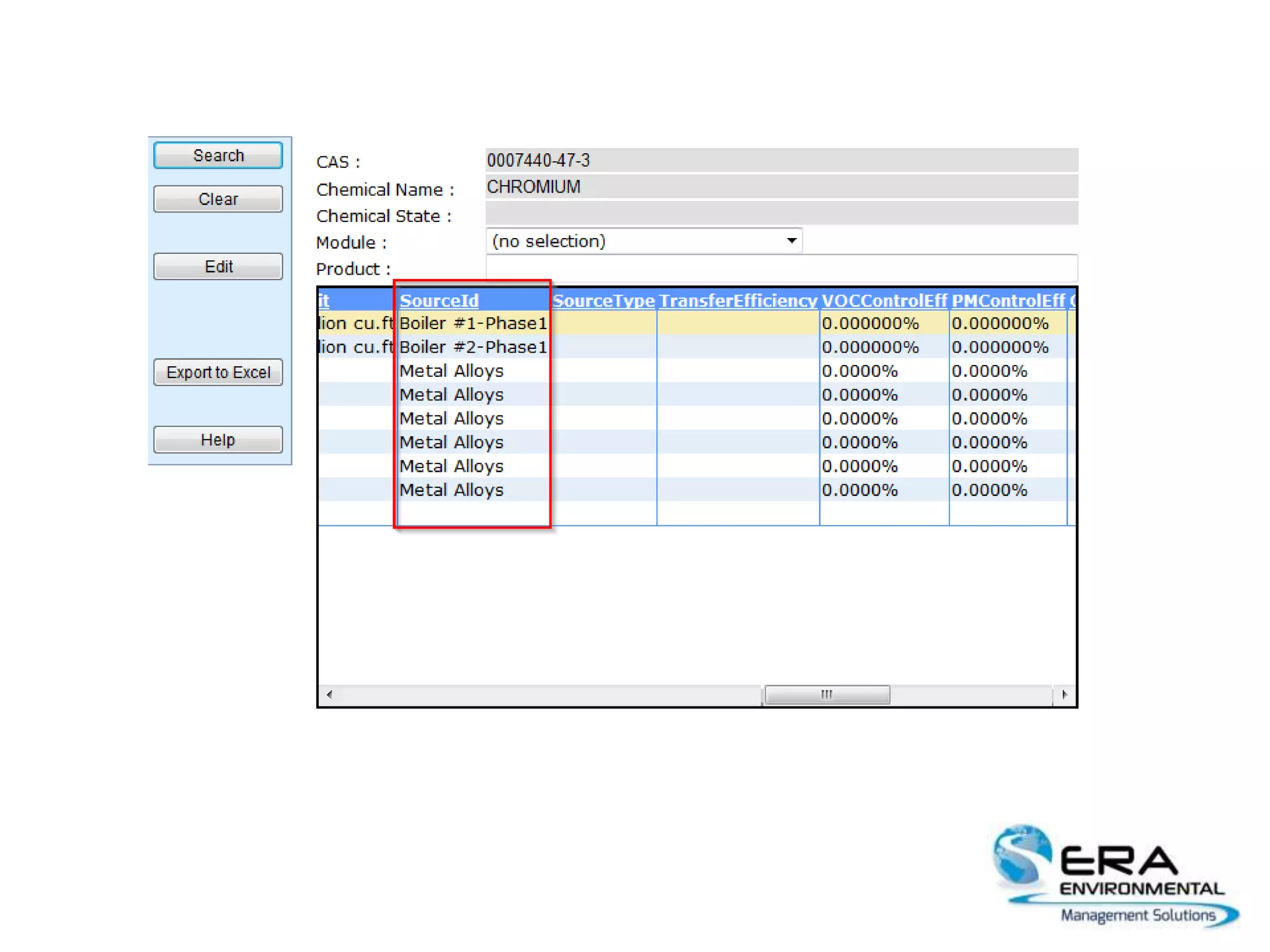Select the Boiler #2-Phase1 row
The width and height of the screenshot is (1270, 952).
(473, 347)
